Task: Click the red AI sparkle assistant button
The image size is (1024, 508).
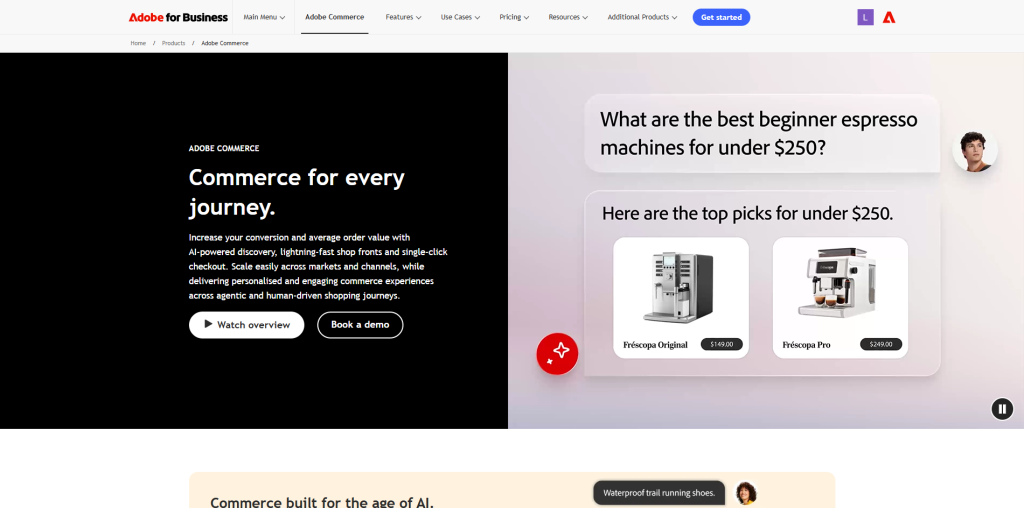Action: point(557,354)
